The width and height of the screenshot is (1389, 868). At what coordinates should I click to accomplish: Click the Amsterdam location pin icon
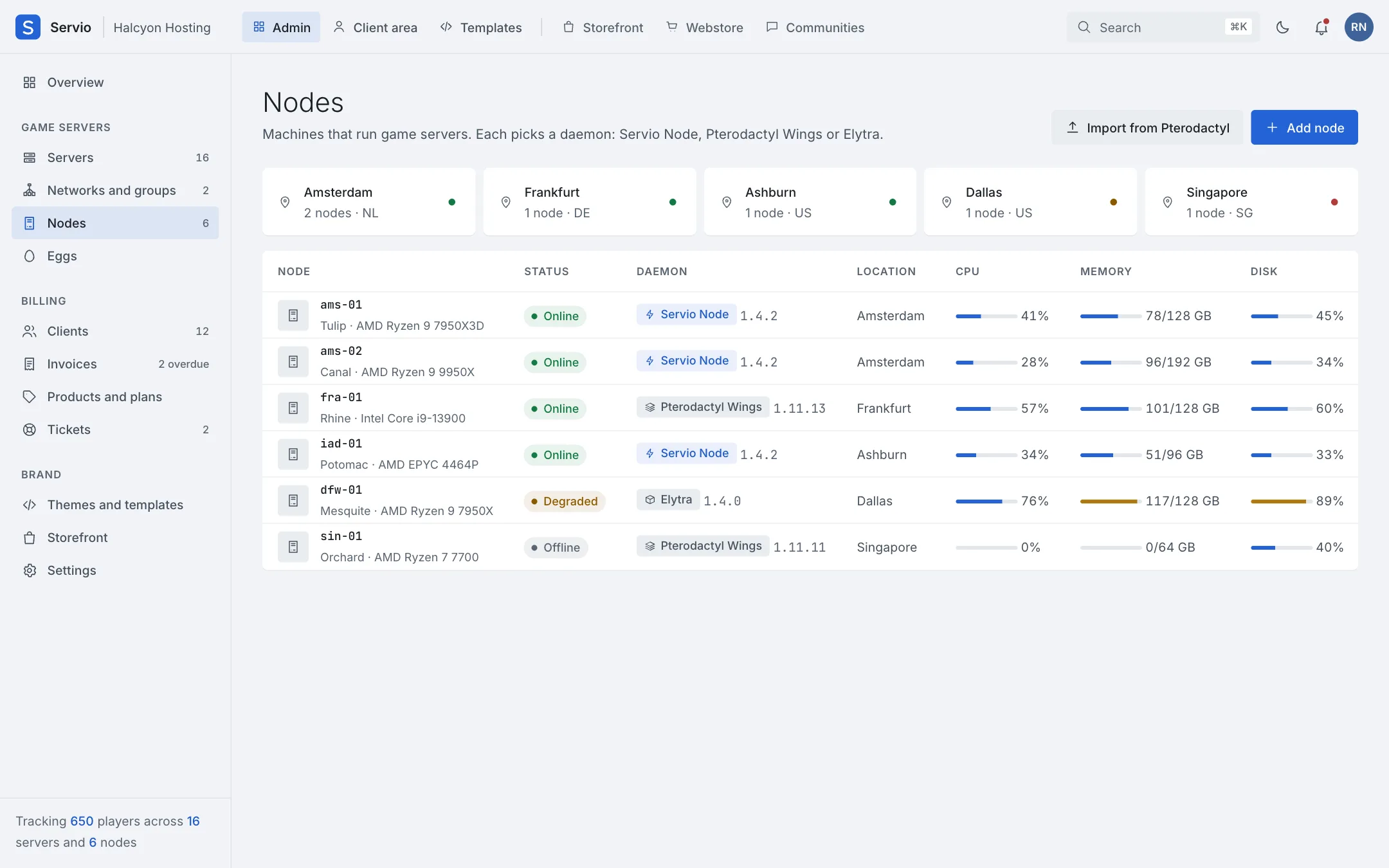pyautogui.click(x=285, y=202)
